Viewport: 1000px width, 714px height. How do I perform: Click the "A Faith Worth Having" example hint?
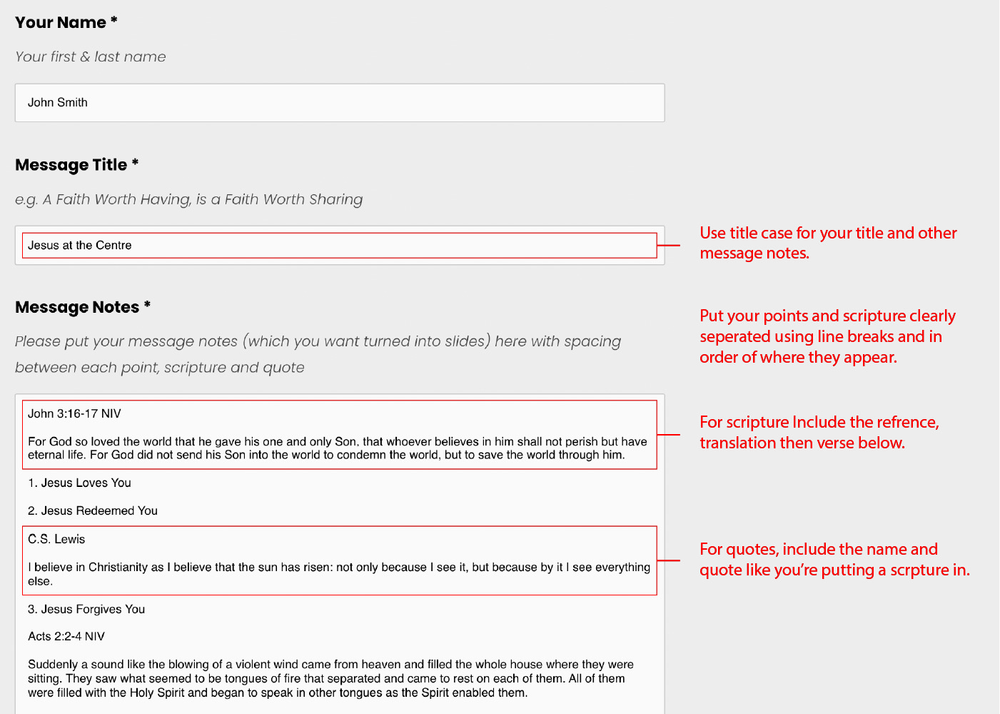189,200
